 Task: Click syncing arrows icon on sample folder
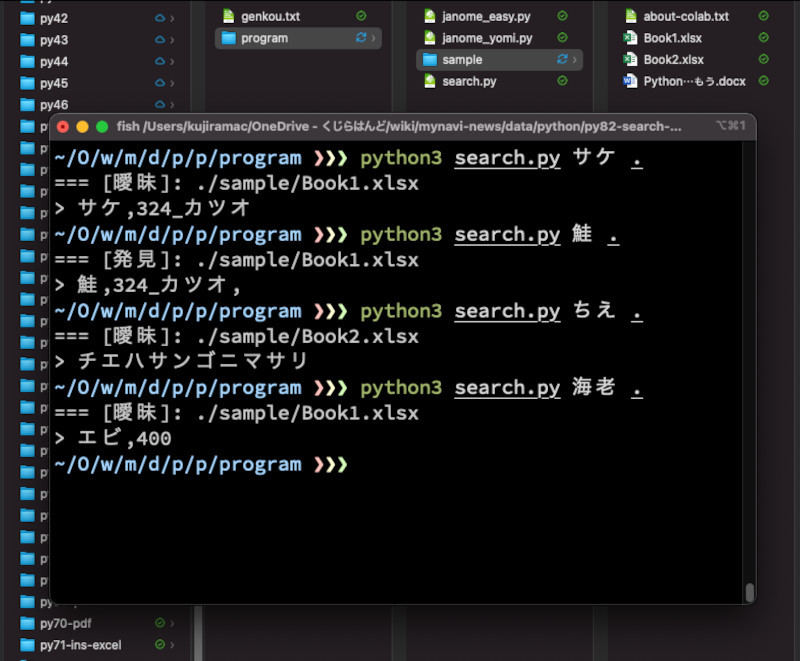coord(562,59)
